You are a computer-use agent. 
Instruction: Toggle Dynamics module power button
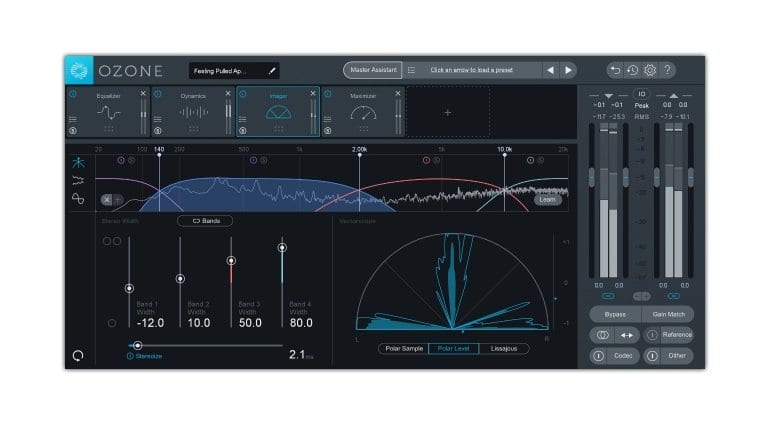158,94
